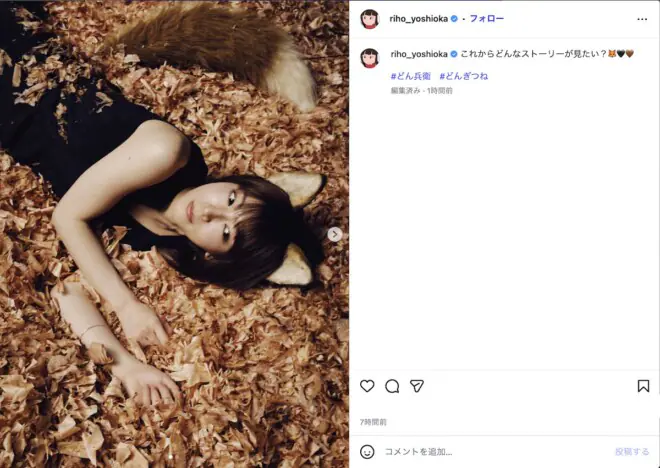Image resolution: width=660 pixels, height=468 pixels.
Task: Open the #どん兵衛 hashtag
Action: [x=410, y=76]
